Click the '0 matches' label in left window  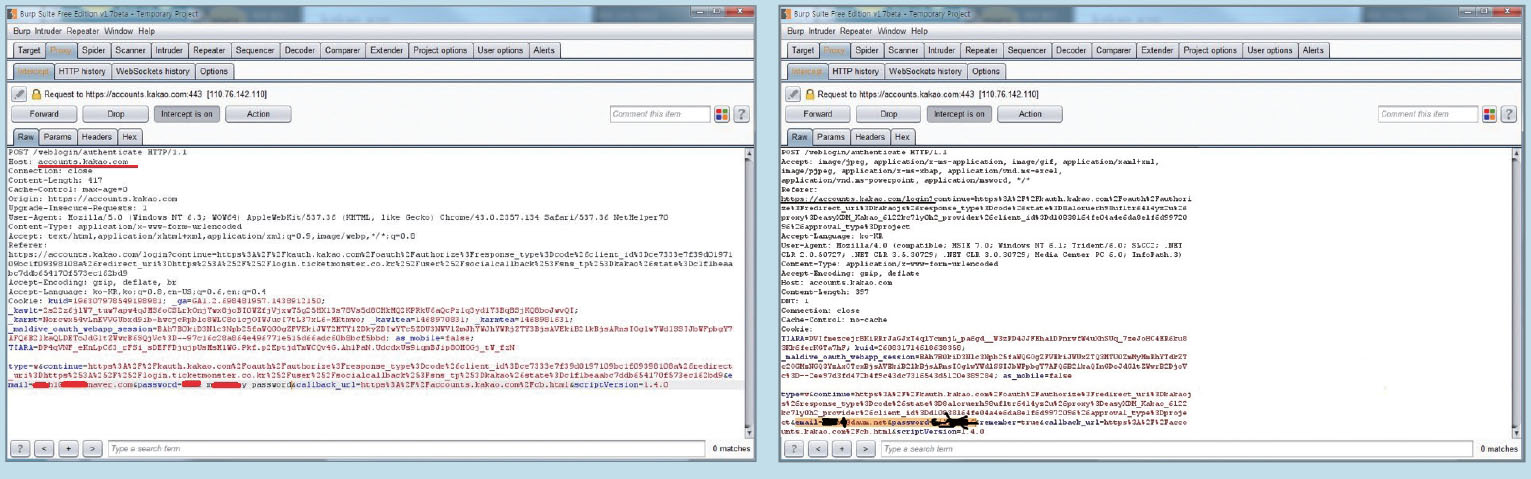731,450
